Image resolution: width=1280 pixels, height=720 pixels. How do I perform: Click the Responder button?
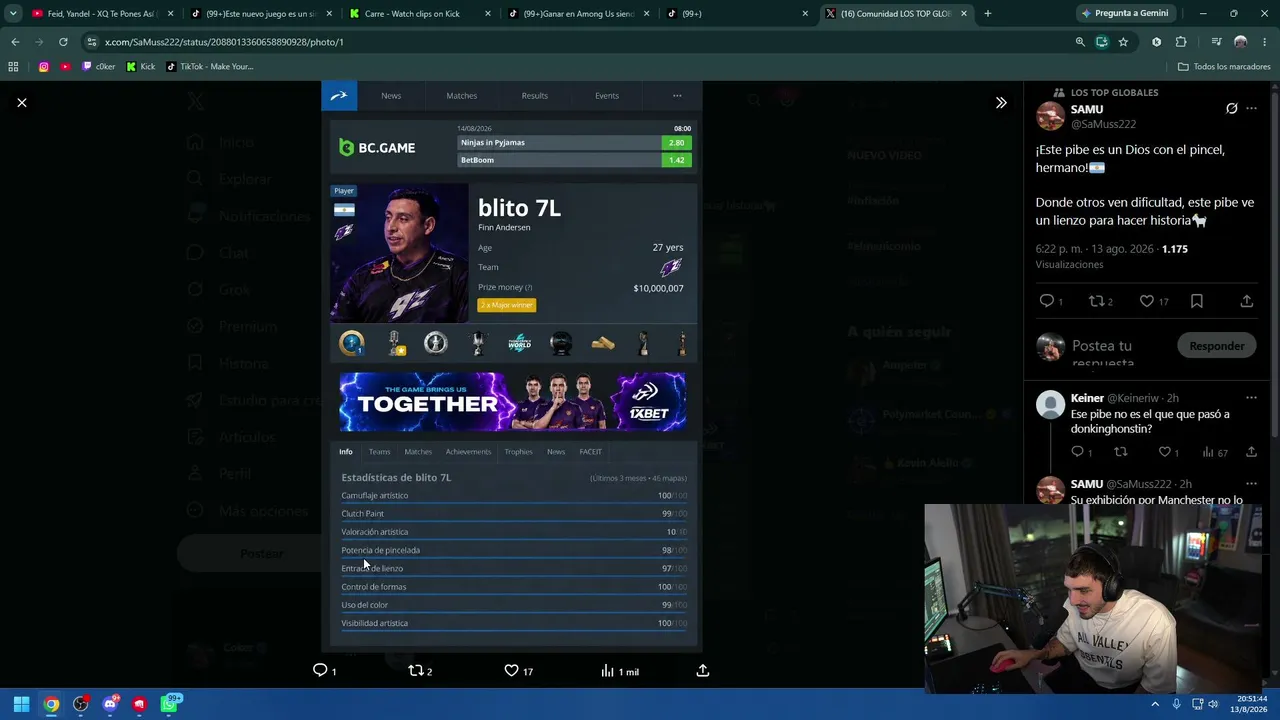click(x=1217, y=346)
